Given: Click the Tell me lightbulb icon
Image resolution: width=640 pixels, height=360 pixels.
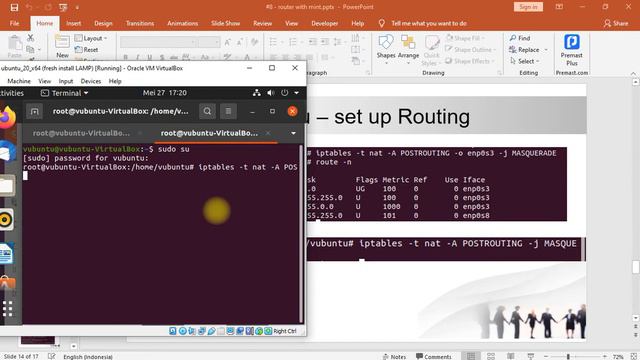Looking at the screenshot, I should pyautogui.click(x=382, y=23).
